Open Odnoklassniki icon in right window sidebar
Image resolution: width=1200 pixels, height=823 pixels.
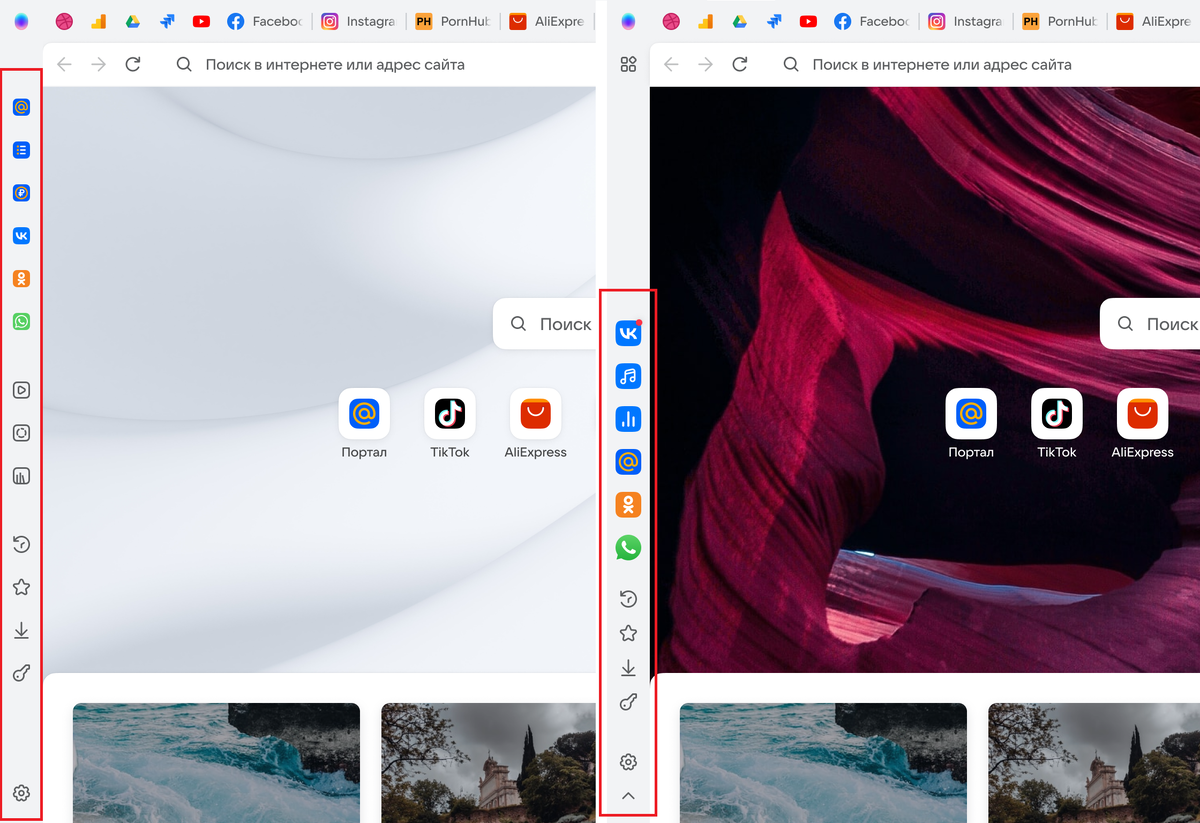tap(628, 505)
